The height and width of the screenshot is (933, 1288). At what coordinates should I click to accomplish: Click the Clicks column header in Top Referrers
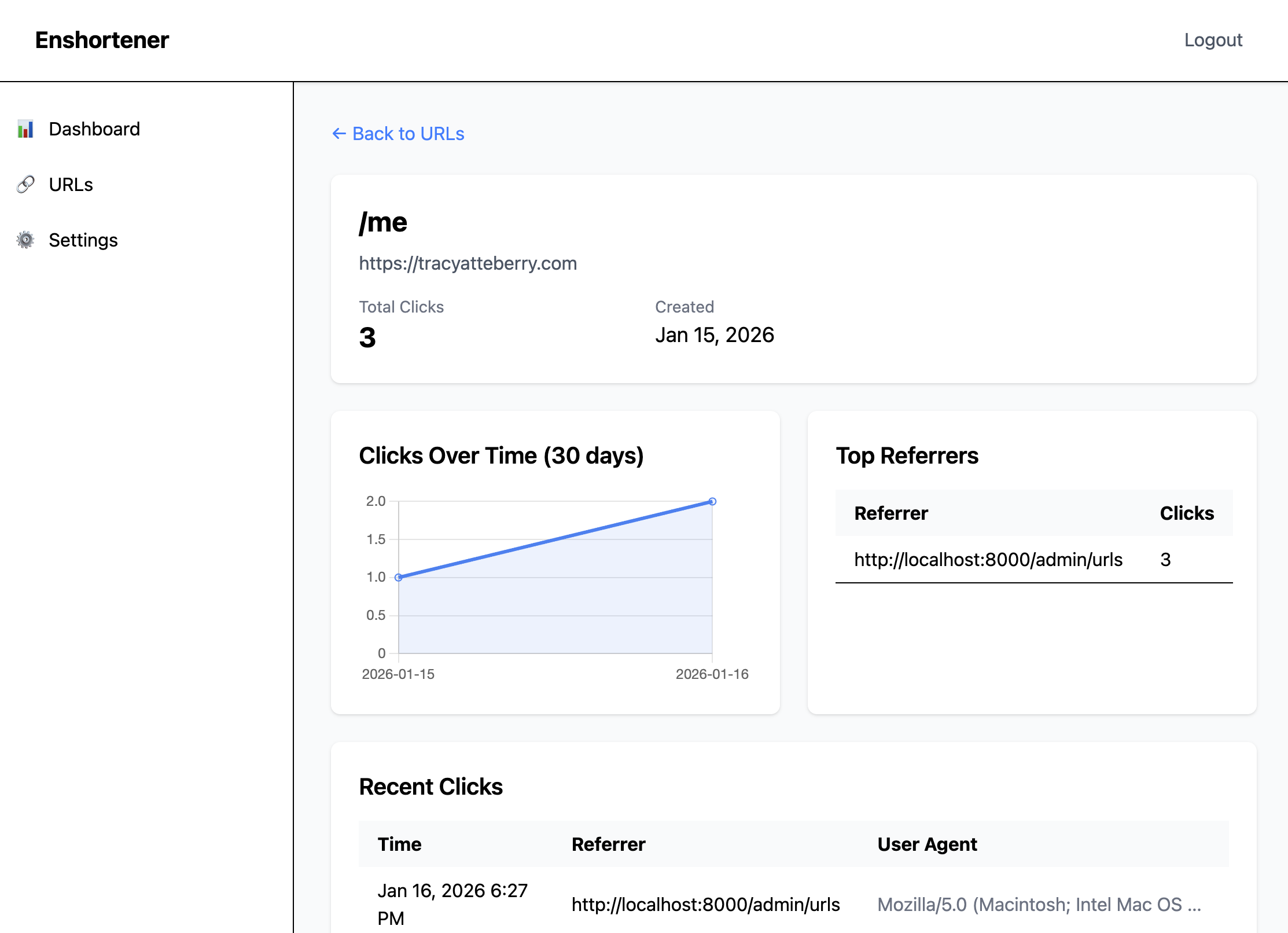[x=1186, y=513]
